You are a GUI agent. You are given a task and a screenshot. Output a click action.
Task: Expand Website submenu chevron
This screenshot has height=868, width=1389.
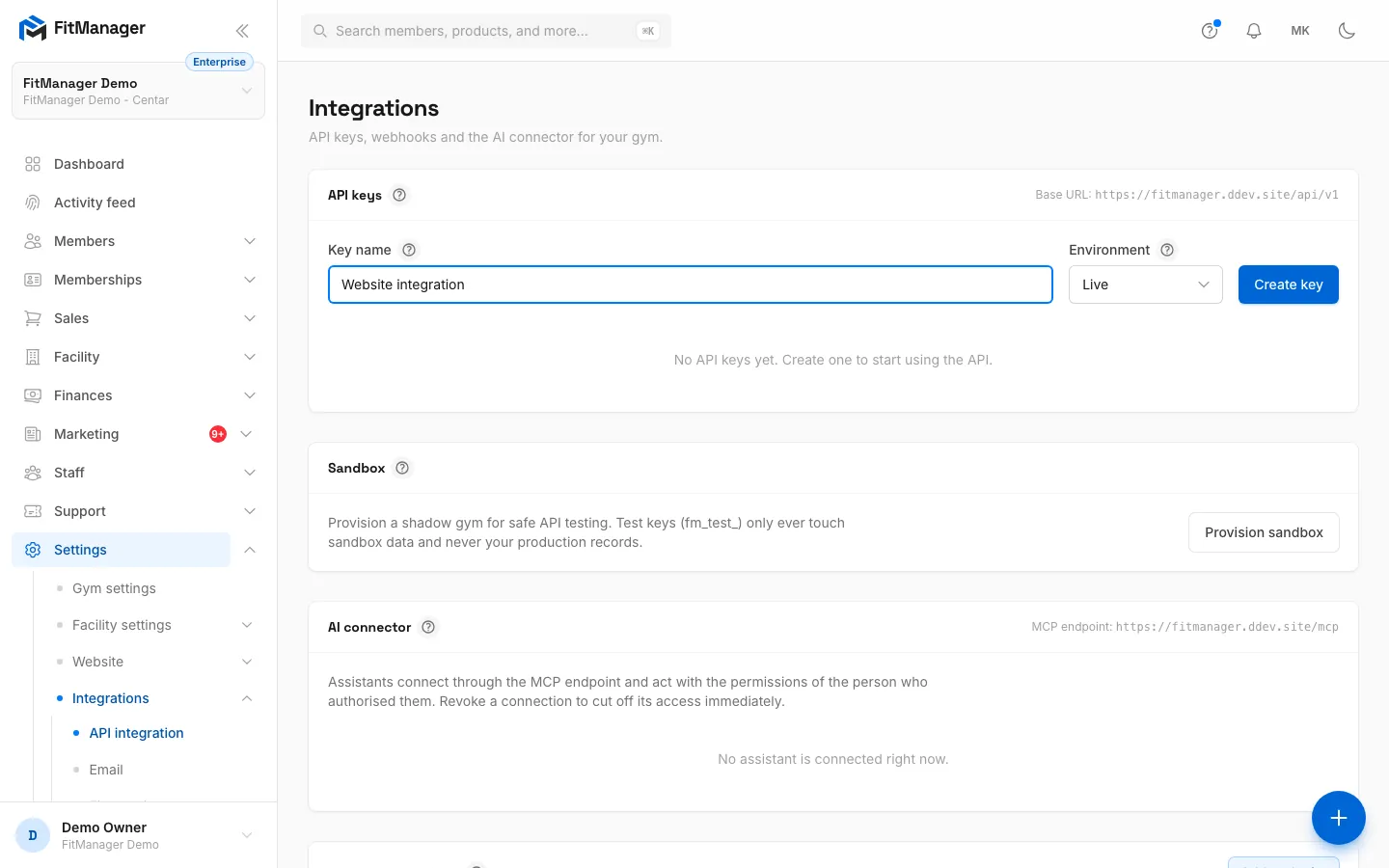pos(247,662)
